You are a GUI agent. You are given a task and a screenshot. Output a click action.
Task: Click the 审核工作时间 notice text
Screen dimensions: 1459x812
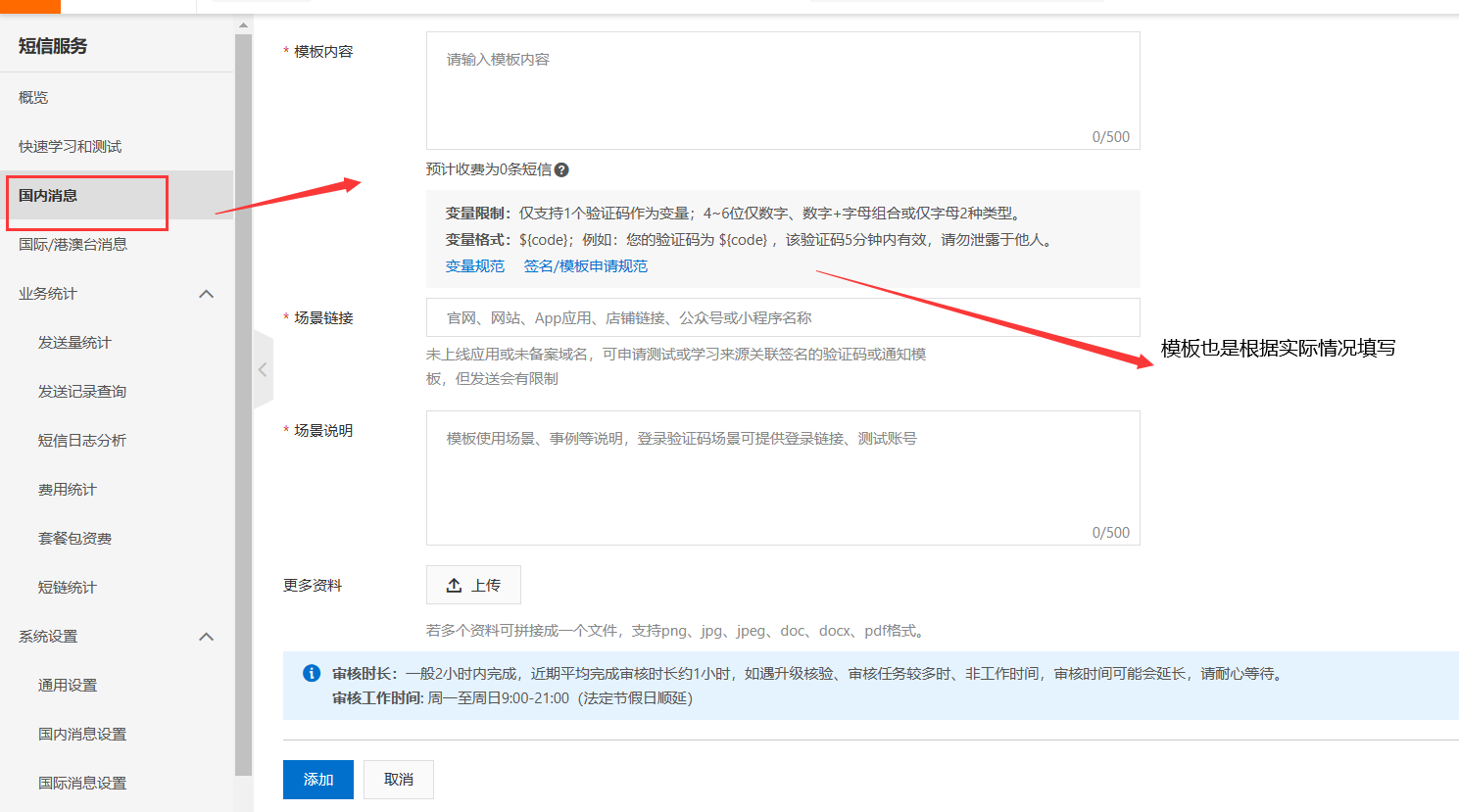512,698
